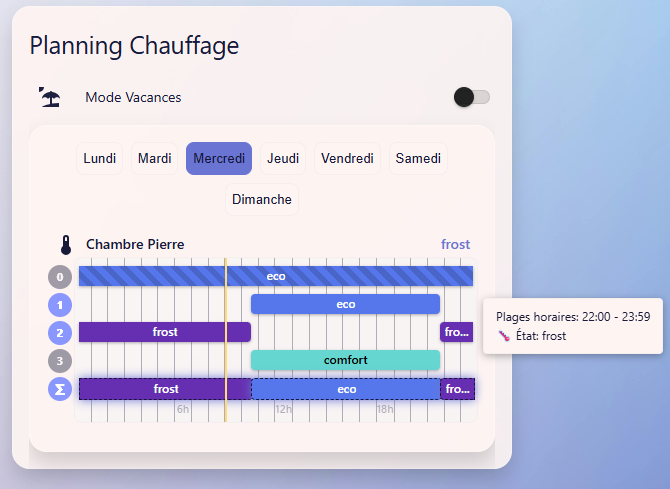Switch to the Mardi tab
This screenshot has height=489, width=670.
[x=155, y=158]
